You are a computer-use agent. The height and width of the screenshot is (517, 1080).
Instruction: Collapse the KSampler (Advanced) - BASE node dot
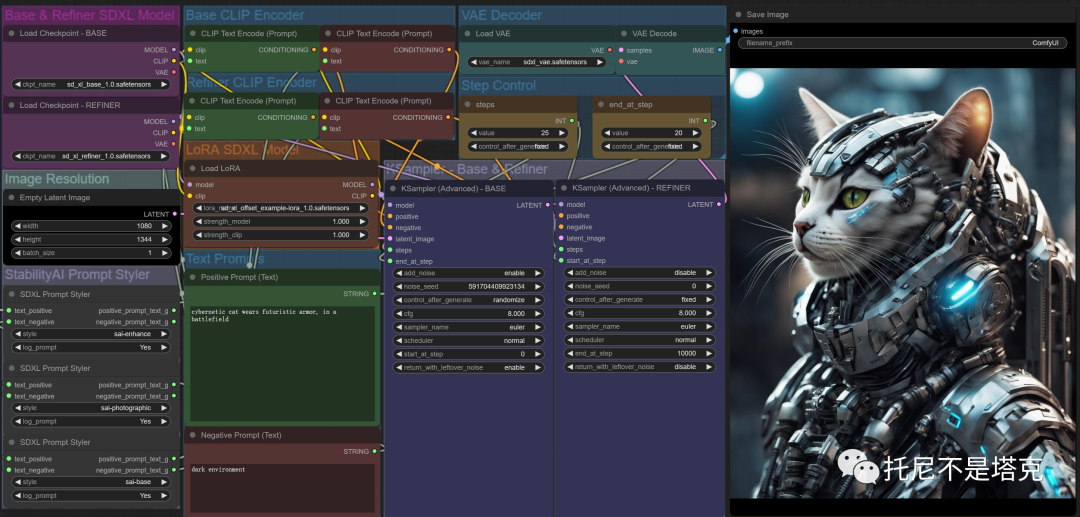click(393, 188)
